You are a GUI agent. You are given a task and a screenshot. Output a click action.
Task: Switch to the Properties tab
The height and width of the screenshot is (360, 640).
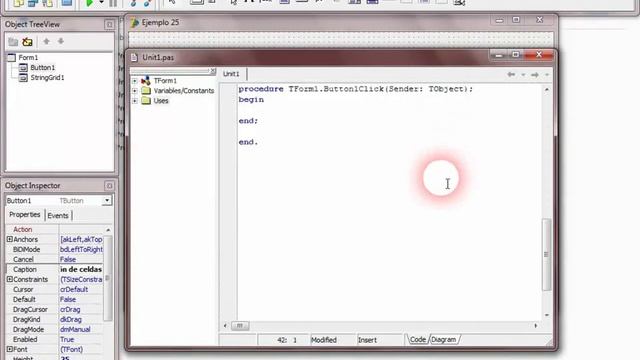pos(24,215)
